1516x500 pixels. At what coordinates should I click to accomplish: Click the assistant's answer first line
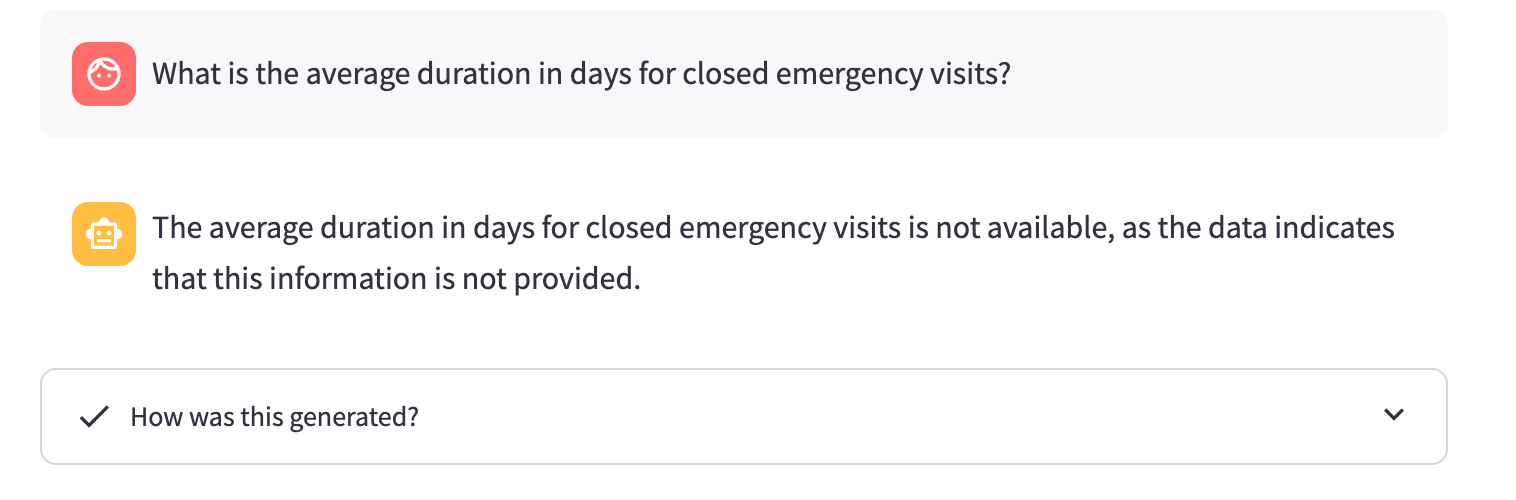click(x=772, y=228)
